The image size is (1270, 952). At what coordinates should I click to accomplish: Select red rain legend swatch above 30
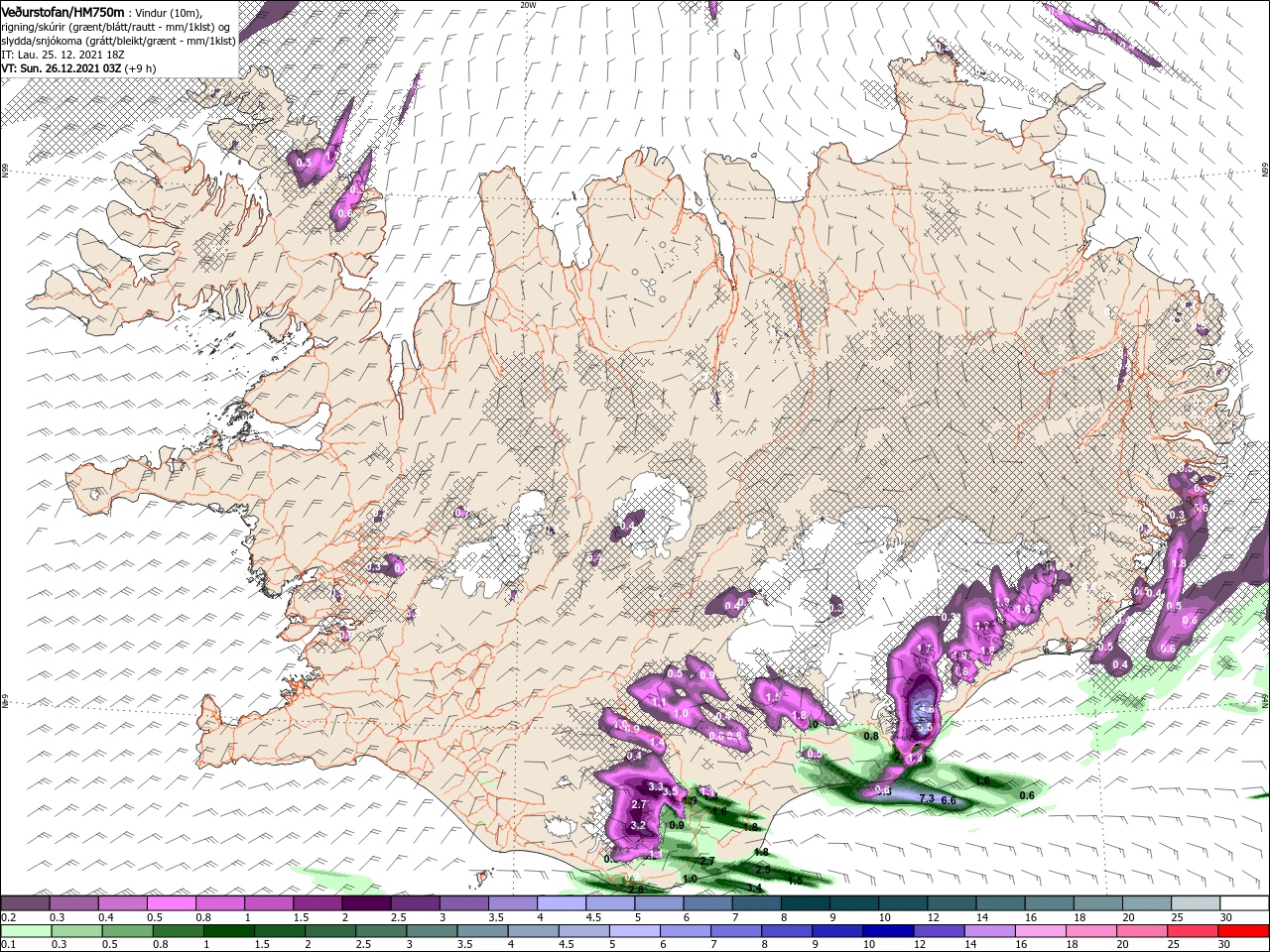1242,931
